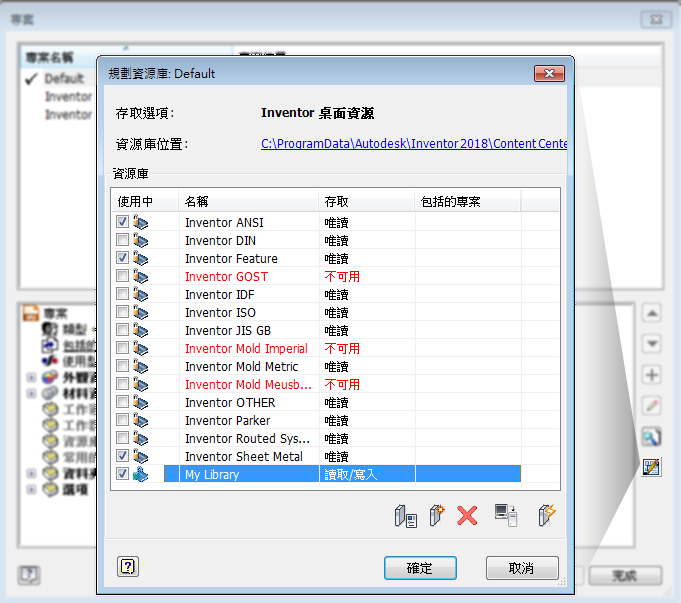Close the 規劃資源庫 dialog

click(549, 73)
